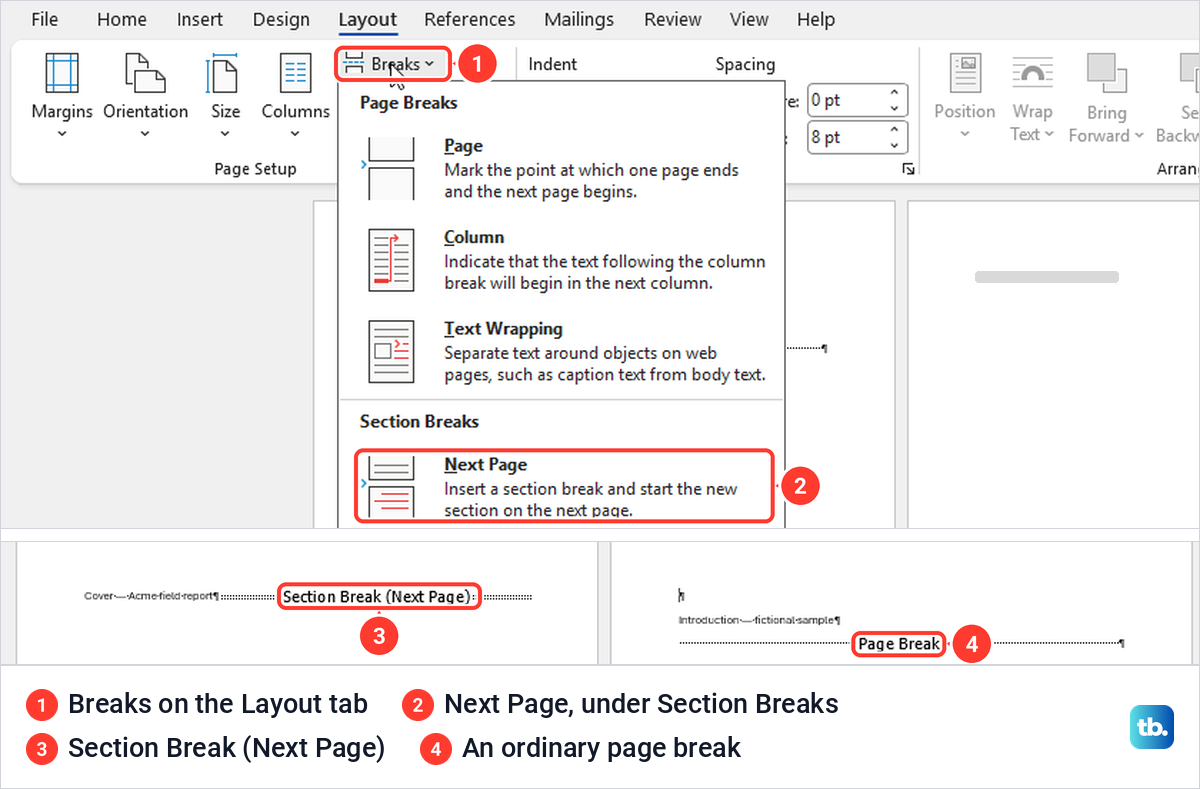Expand the Size dropdown arrow
The image size is (1200, 789).
226,134
